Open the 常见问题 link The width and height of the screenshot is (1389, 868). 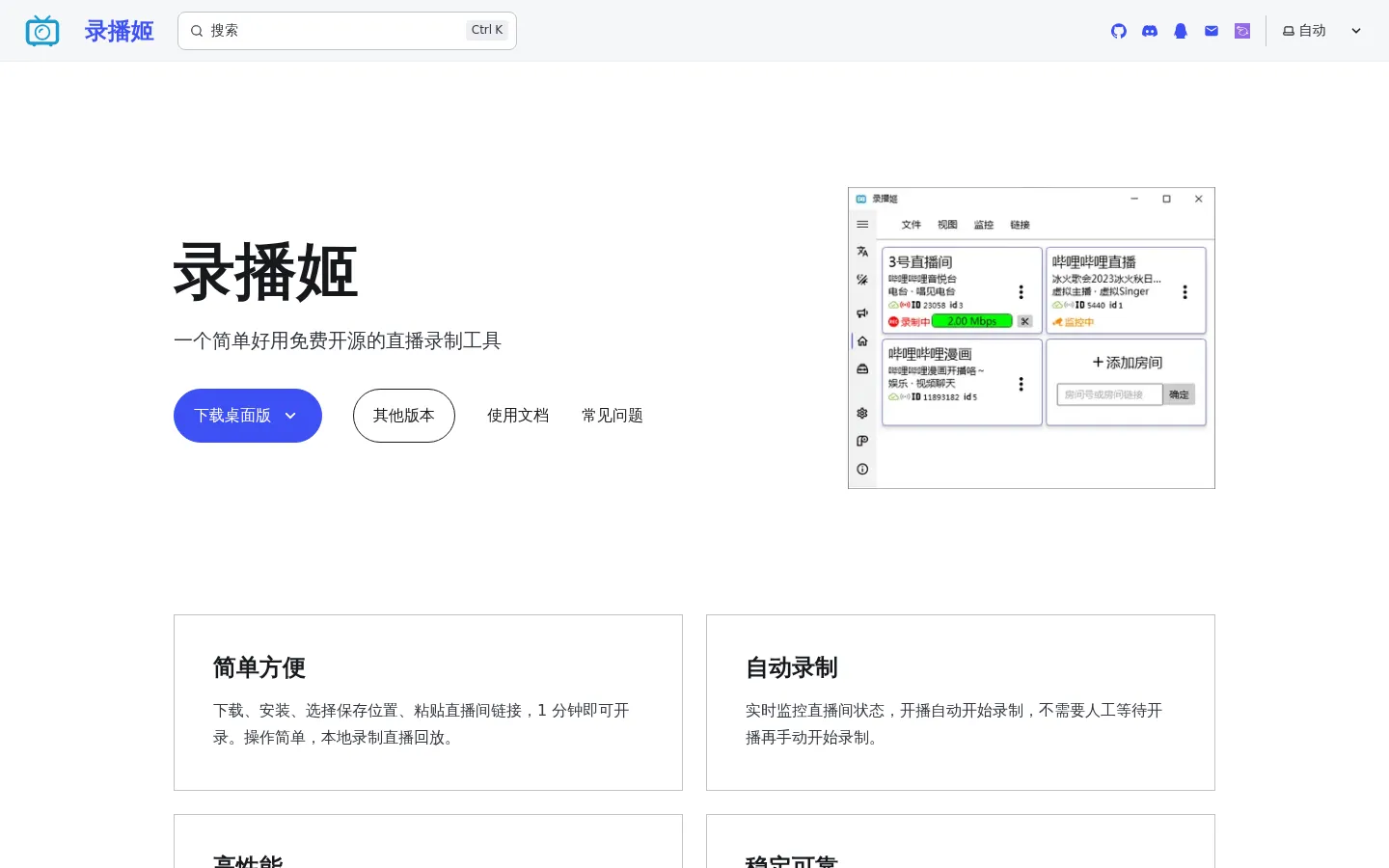tap(613, 416)
